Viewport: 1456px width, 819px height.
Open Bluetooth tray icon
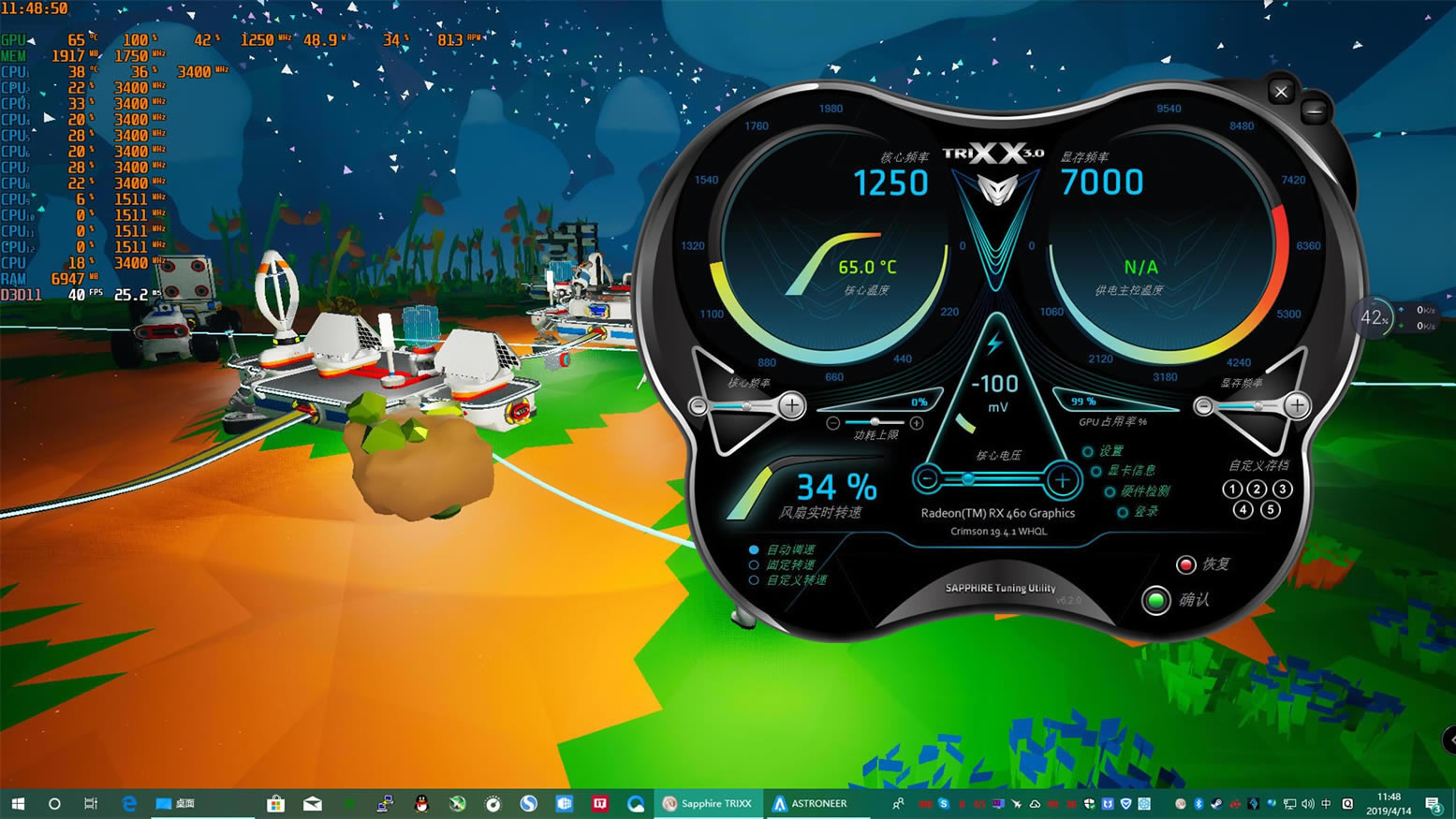[x=1199, y=803]
